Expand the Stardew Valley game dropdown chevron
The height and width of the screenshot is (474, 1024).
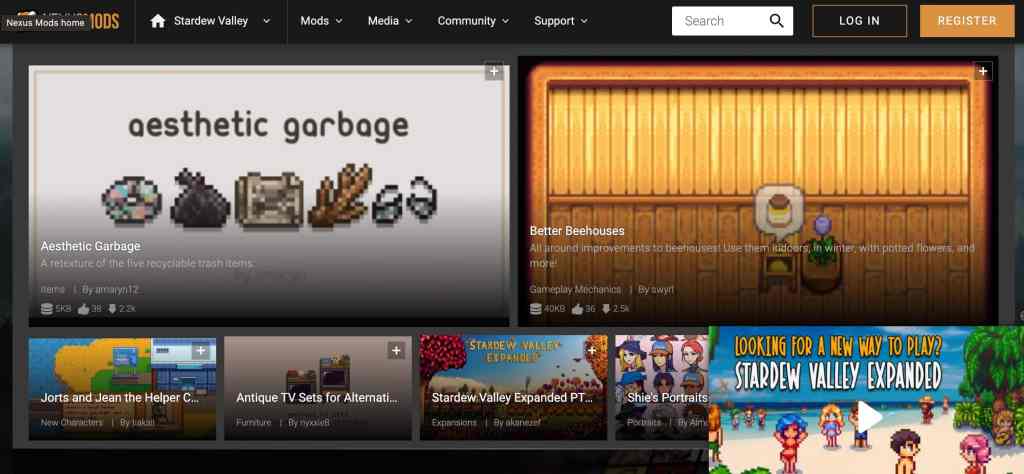coord(266,21)
